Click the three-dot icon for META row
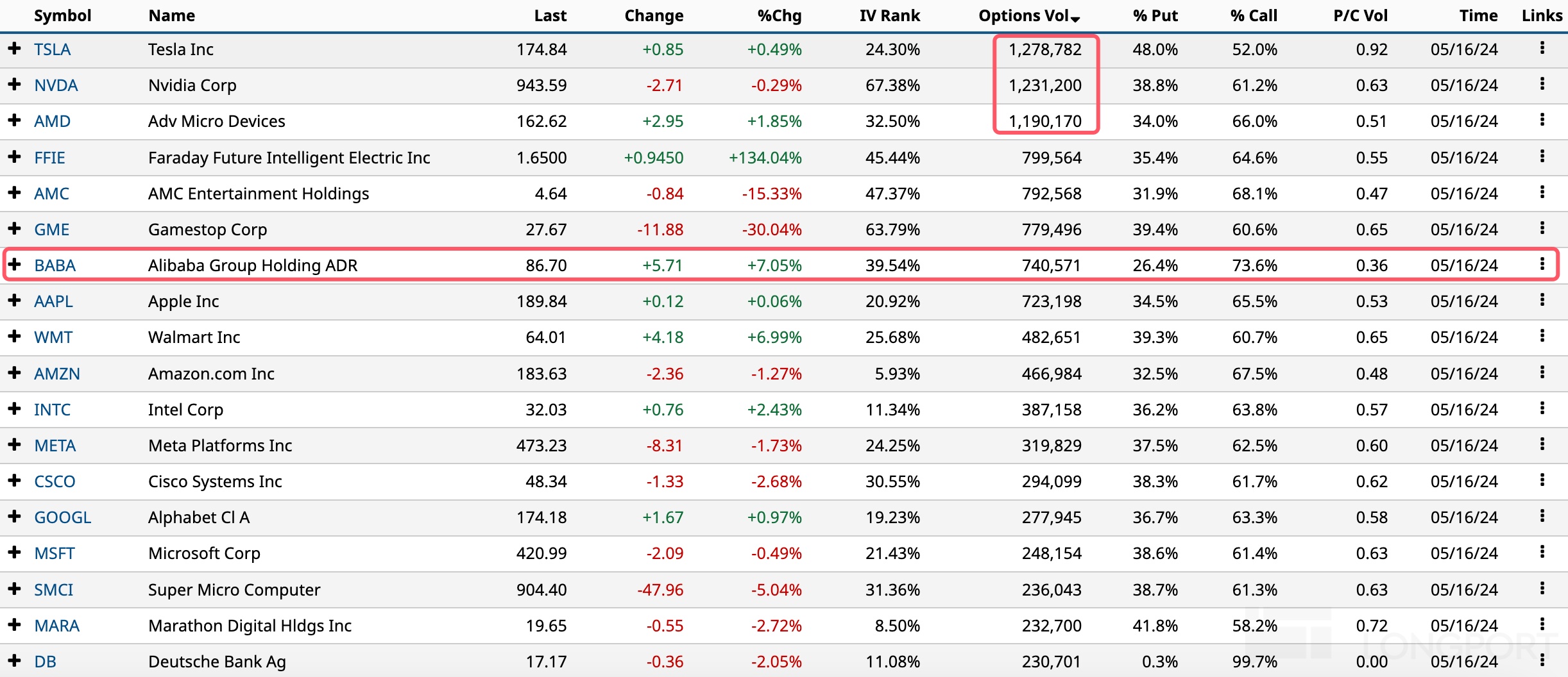 coord(1542,444)
